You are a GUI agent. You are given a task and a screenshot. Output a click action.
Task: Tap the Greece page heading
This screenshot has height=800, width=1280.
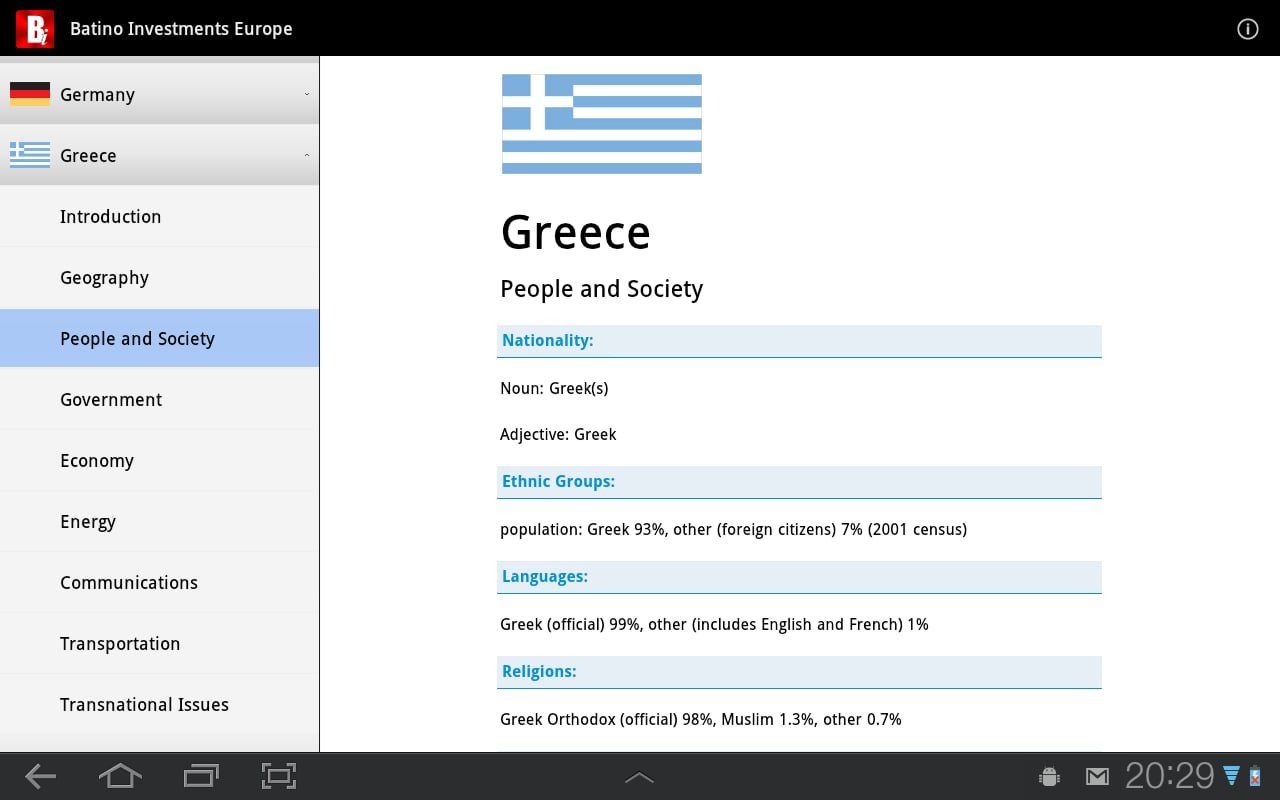tap(575, 233)
